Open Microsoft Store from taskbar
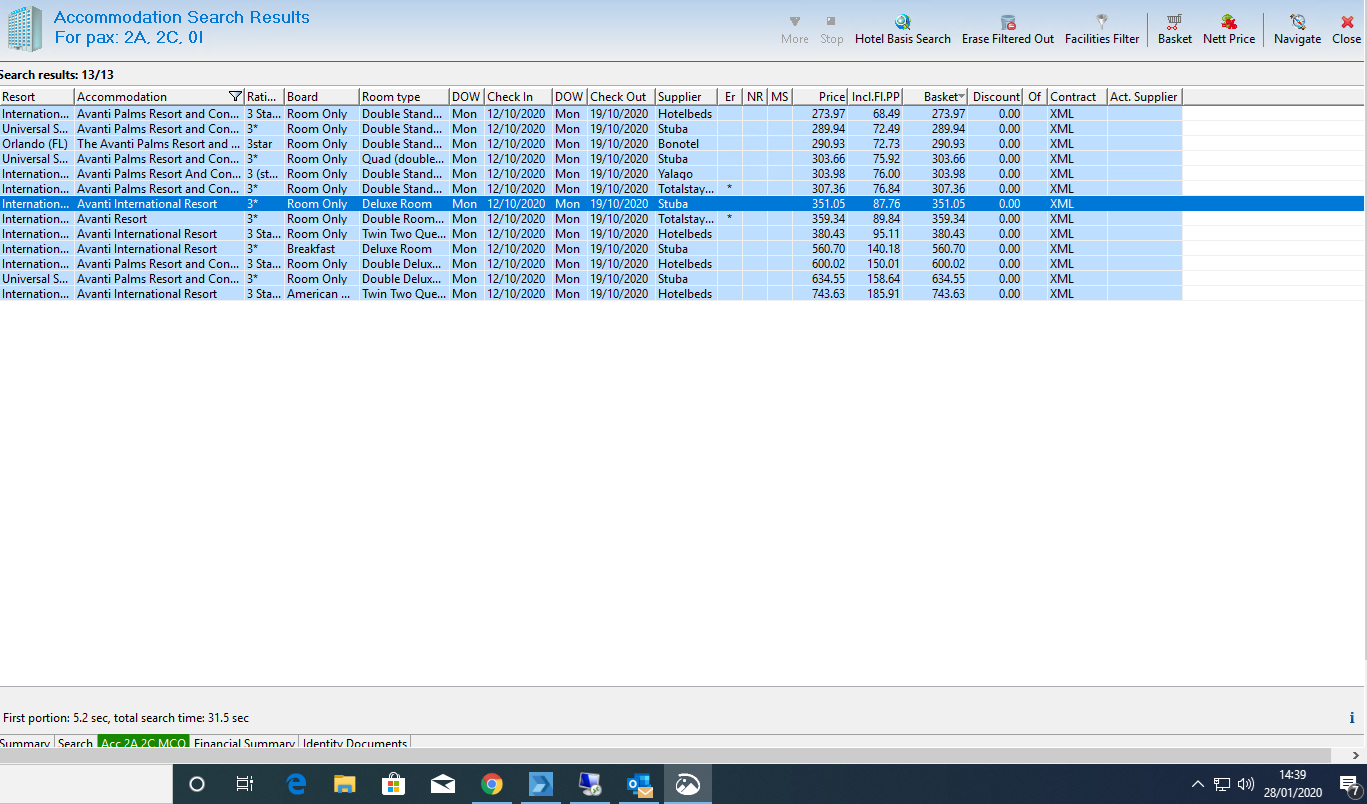The image size is (1367, 804). (x=394, y=784)
